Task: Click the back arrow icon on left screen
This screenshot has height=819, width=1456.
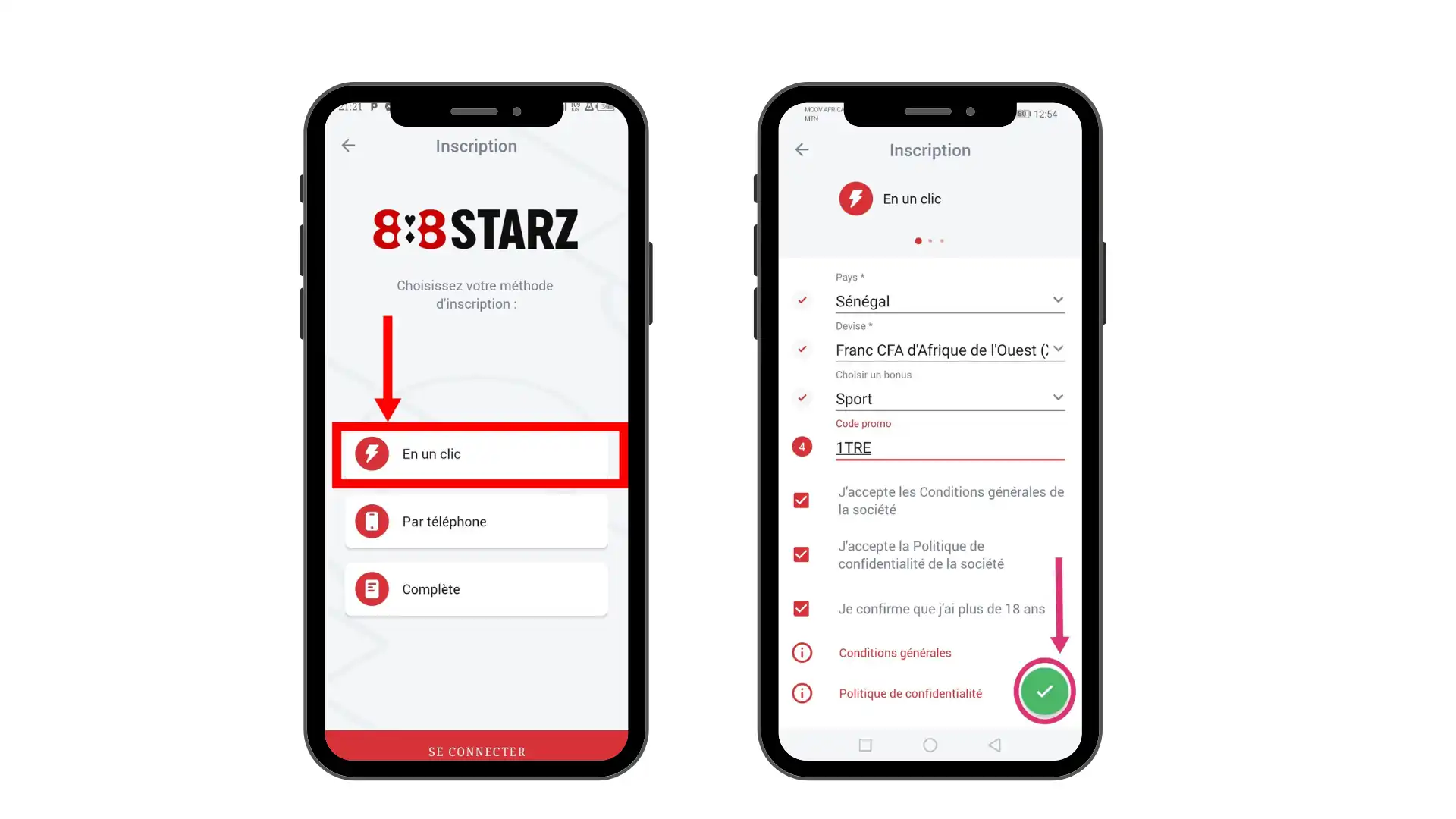Action: (347, 145)
